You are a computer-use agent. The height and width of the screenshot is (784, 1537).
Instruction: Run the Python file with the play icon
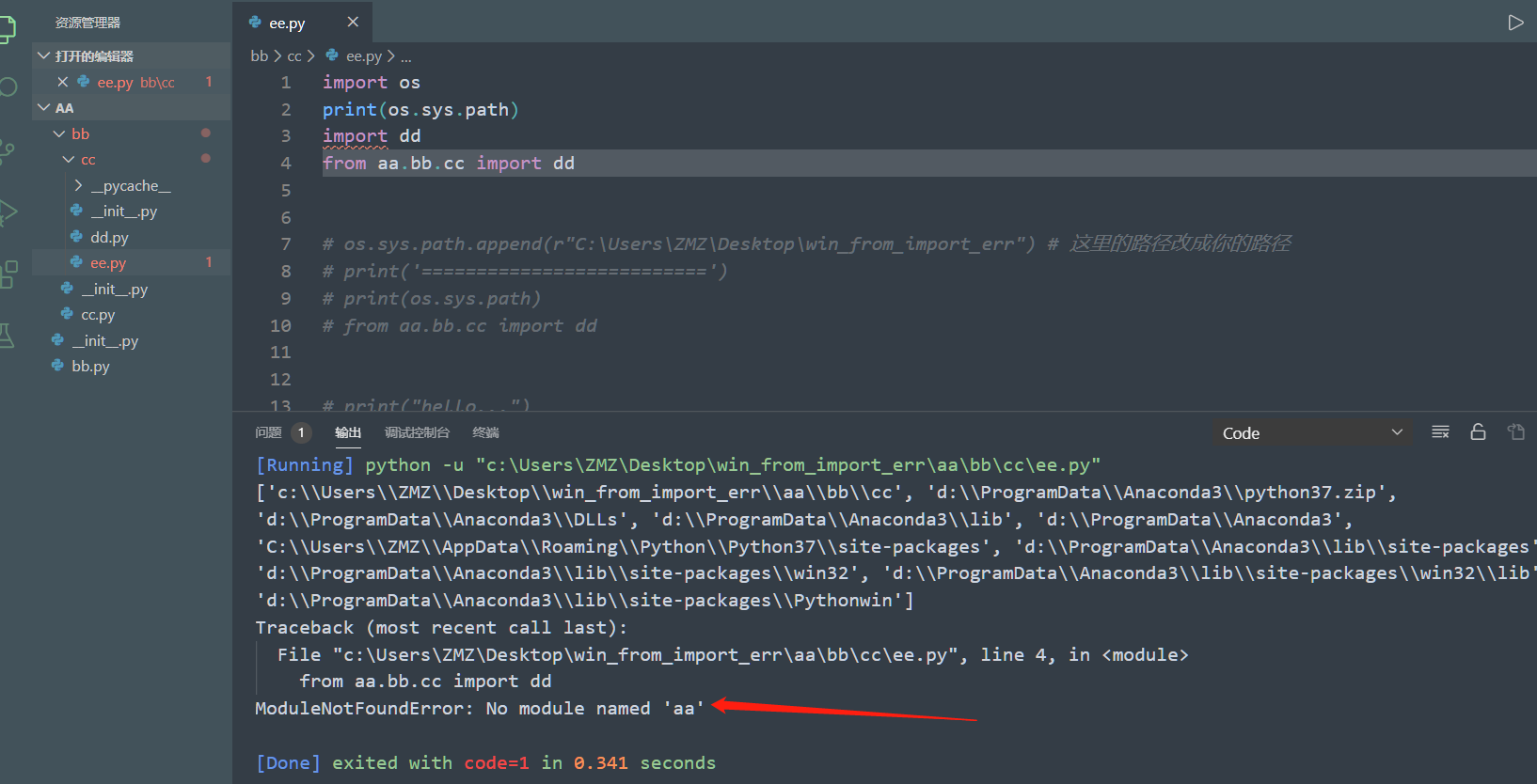1515,23
